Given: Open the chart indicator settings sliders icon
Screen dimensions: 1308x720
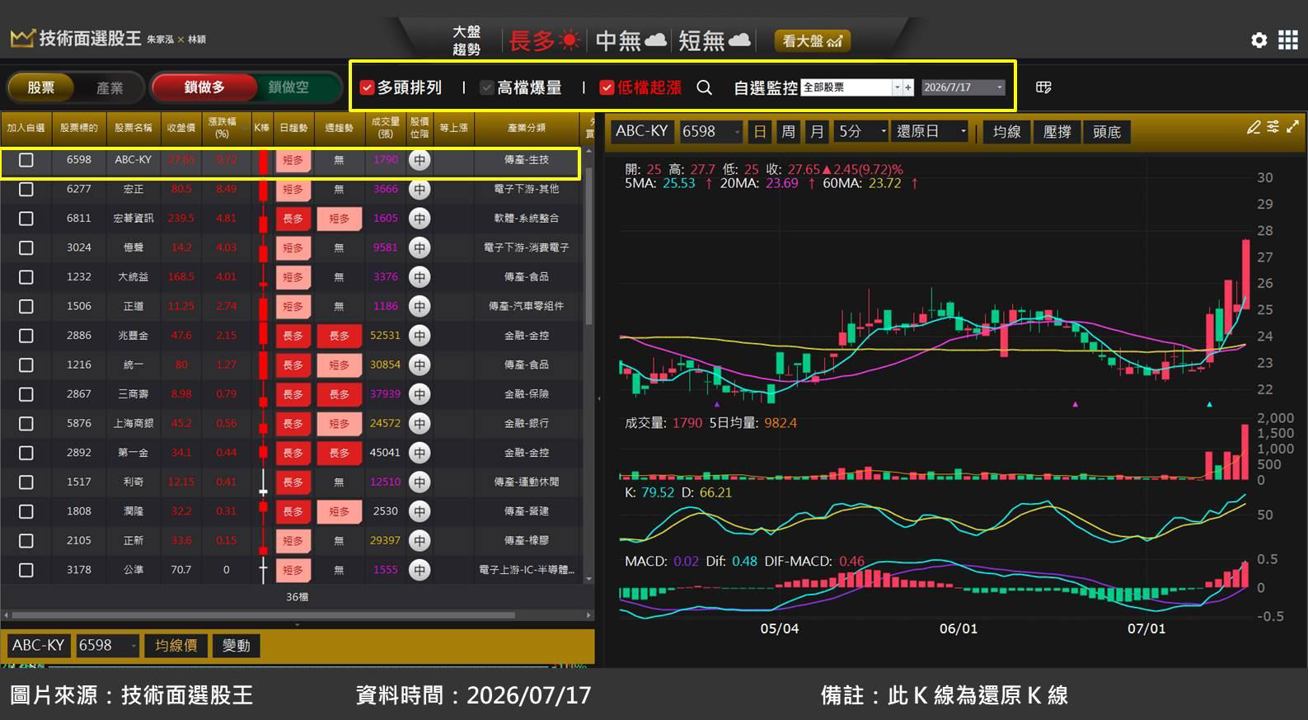Looking at the screenshot, I should point(1273,127).
